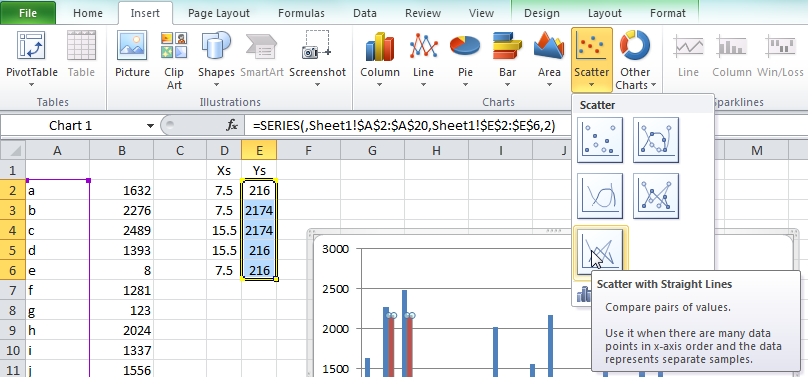Expand the Line chart dropdown arrow
The height and width of the screenshot is (377, 808).
pos(423,84)
